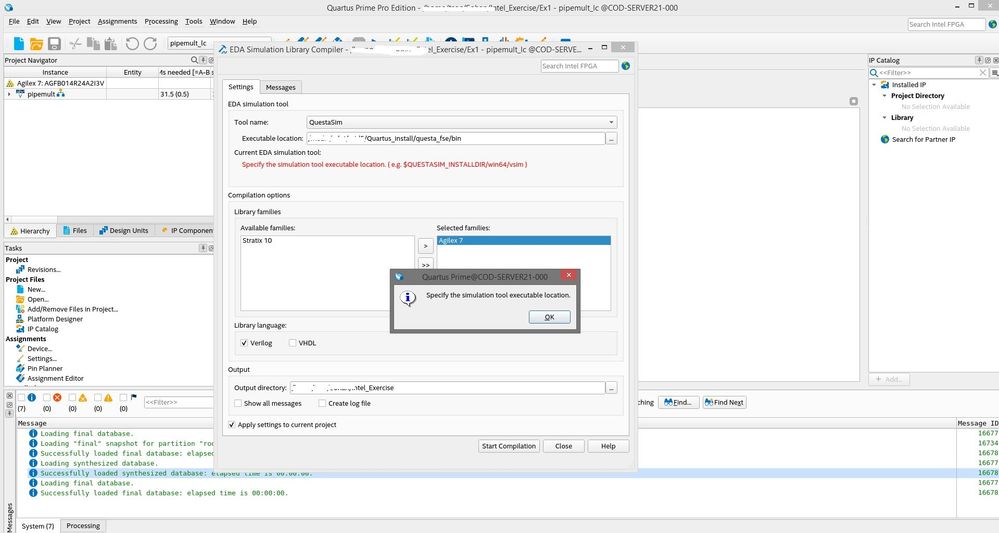Open the Assignments menu
The width and height of the screenshot is (999, 533).
click(117, 21)
